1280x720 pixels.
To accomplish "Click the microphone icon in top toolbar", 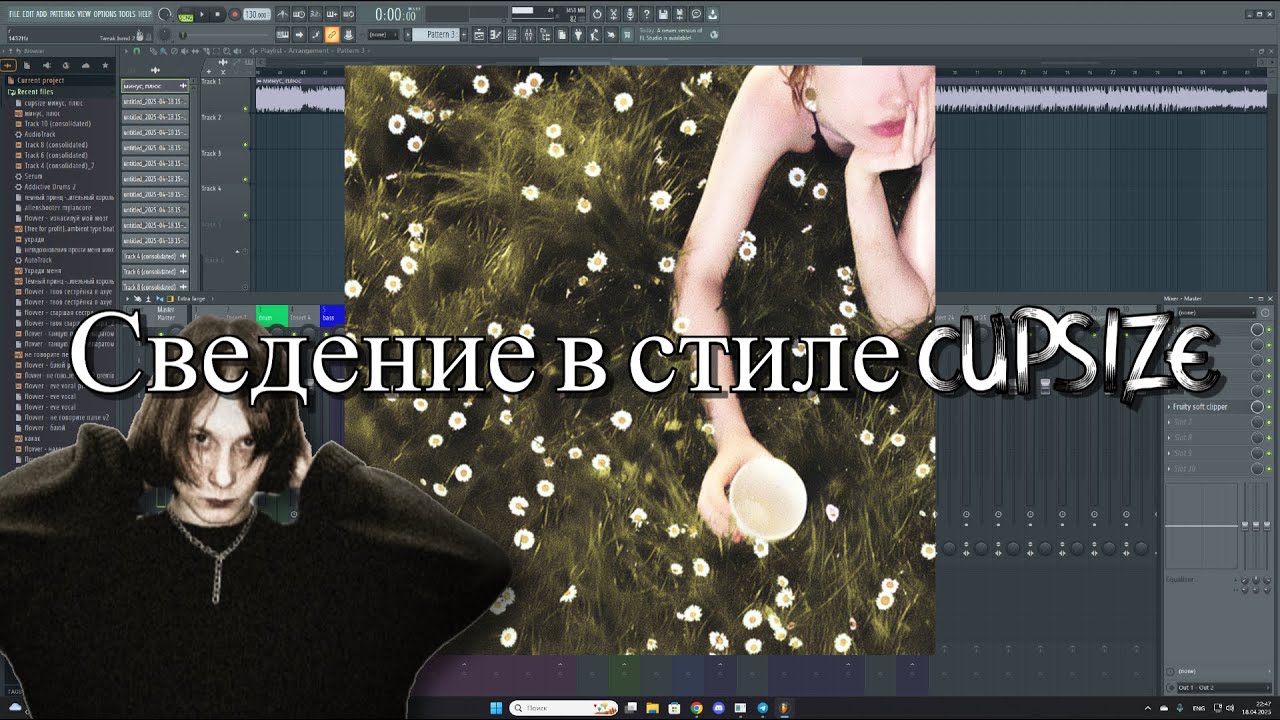I will click(x=630, y=14).
